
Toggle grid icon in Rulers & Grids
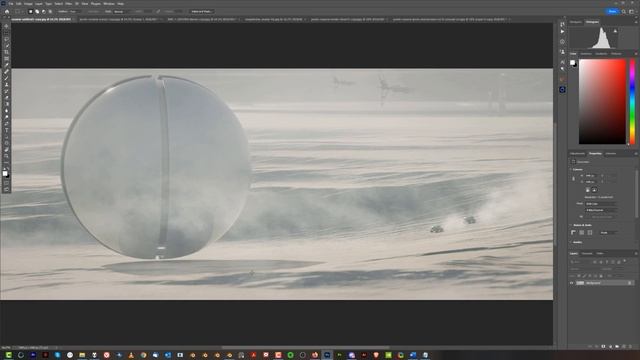coord(582,232)
